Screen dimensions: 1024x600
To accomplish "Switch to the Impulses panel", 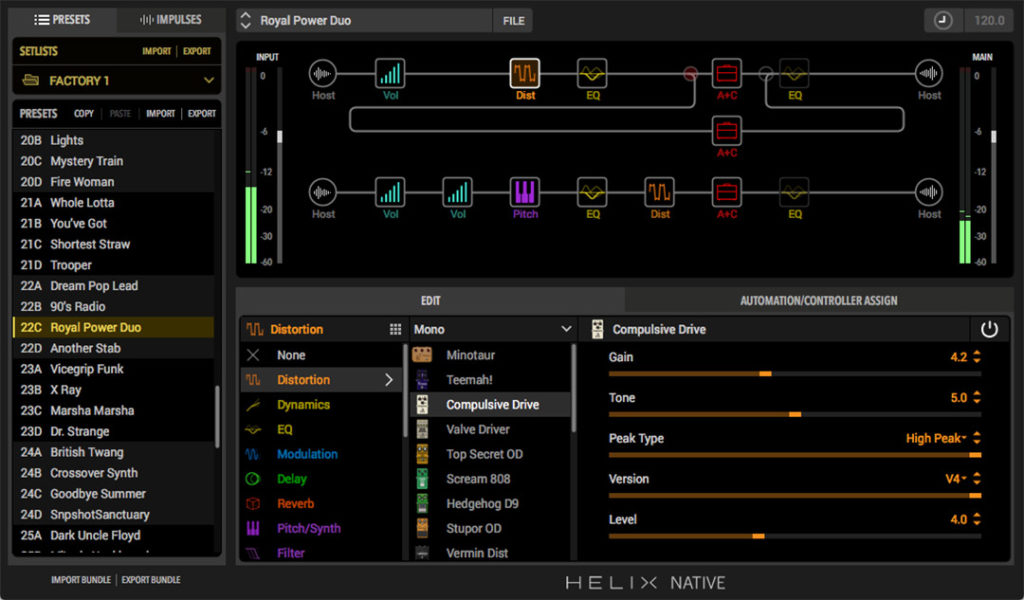I will tap(170, 19).
